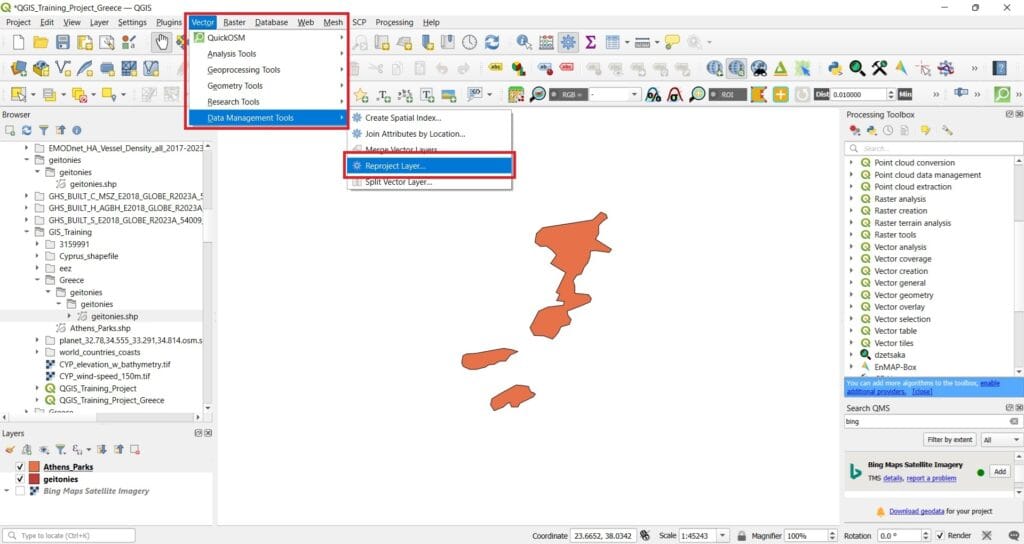Click the 'report a problem' link
This screenshot has height=544, width=1024.
pyautogui.click(x=931, y=478)
